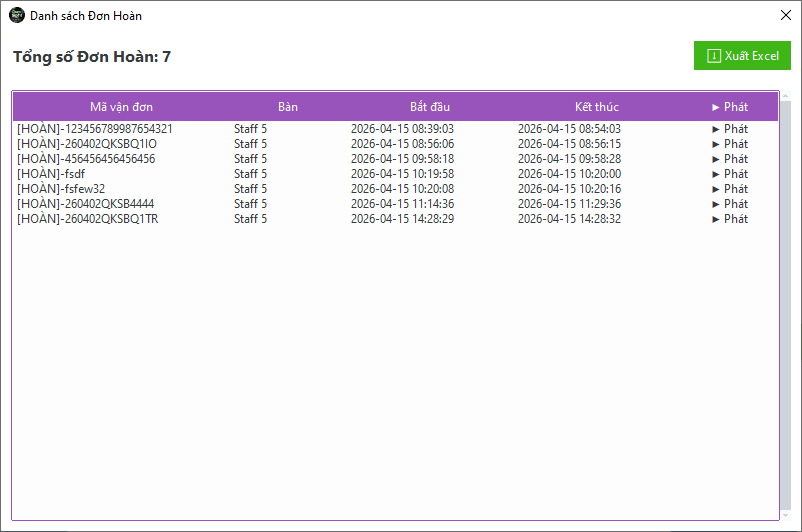
Task: Select the [HOÀN]-fsfew32 order row
Action: tap(61, 189)
